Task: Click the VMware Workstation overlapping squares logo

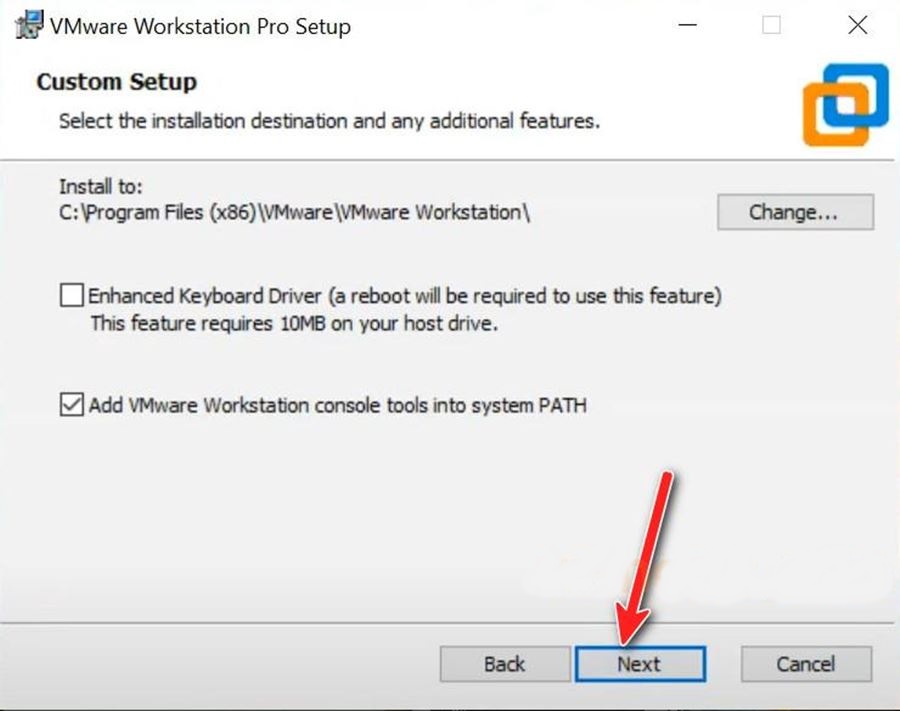Action: (845, 104)
